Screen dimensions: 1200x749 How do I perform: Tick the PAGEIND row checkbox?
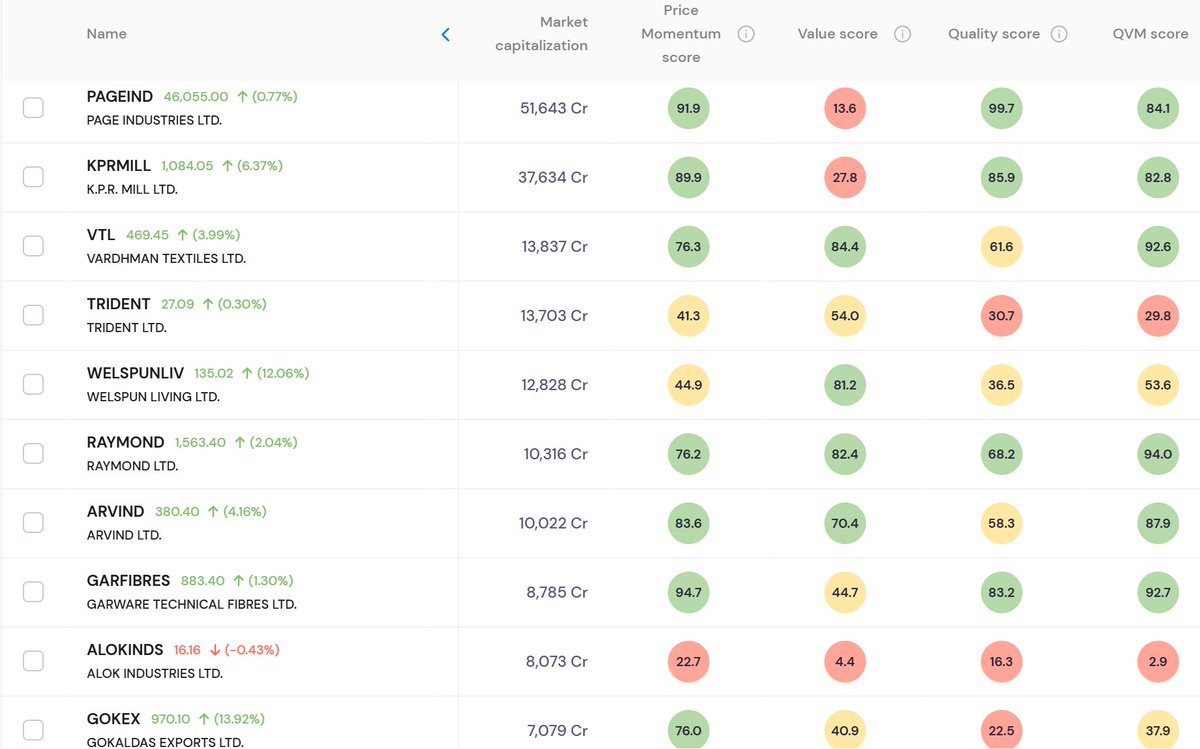[x=33, y=108]
